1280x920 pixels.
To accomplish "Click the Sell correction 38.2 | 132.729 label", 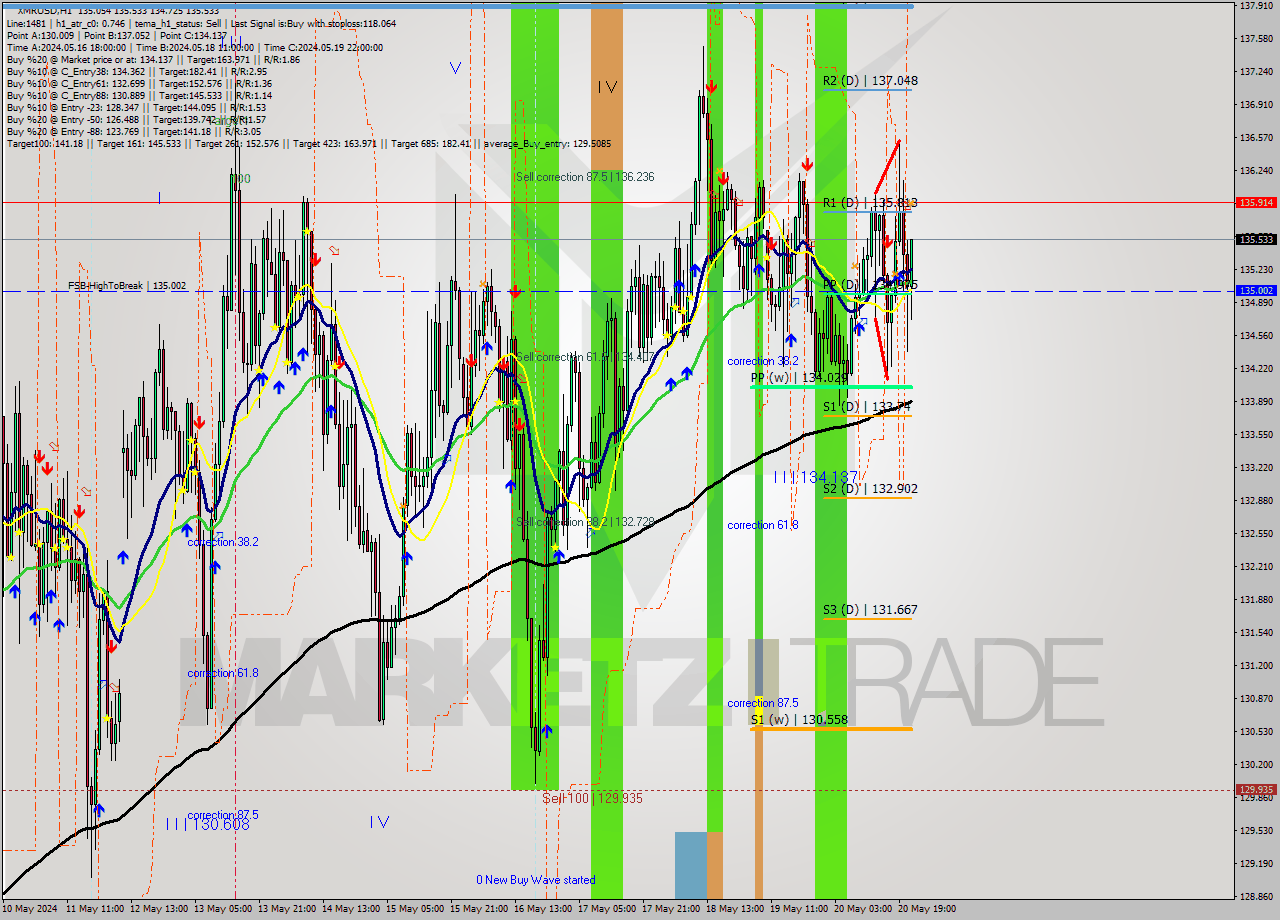I will click(x=585, y=522).
